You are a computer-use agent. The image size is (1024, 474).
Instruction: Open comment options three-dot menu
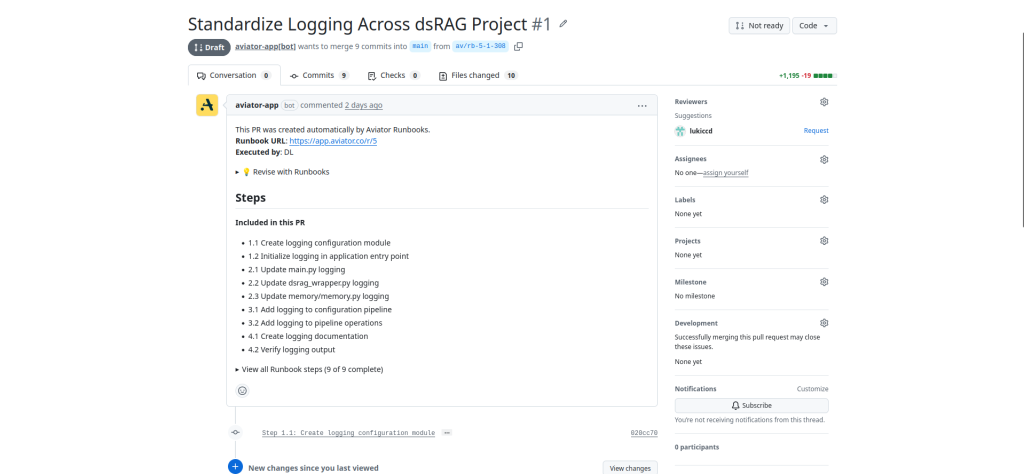pyautogui.click(x=643, y=105)
